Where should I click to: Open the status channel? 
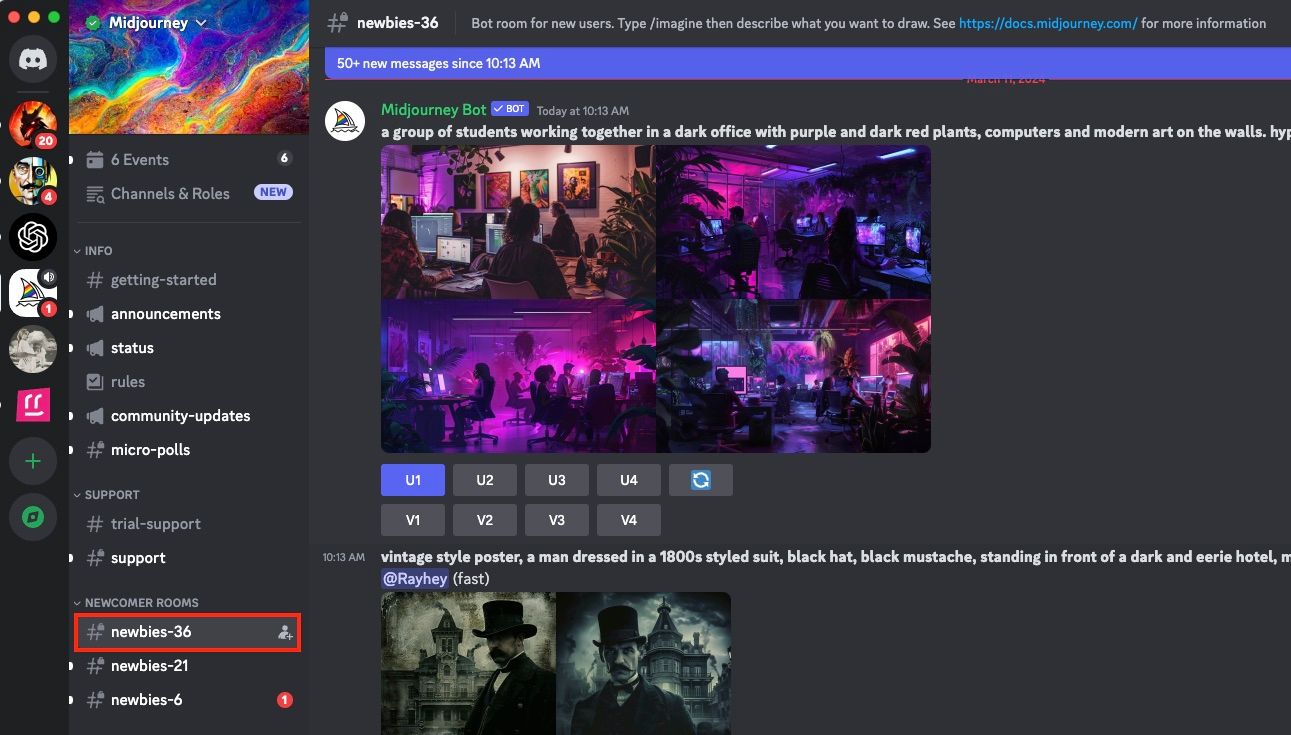point(188,348)
